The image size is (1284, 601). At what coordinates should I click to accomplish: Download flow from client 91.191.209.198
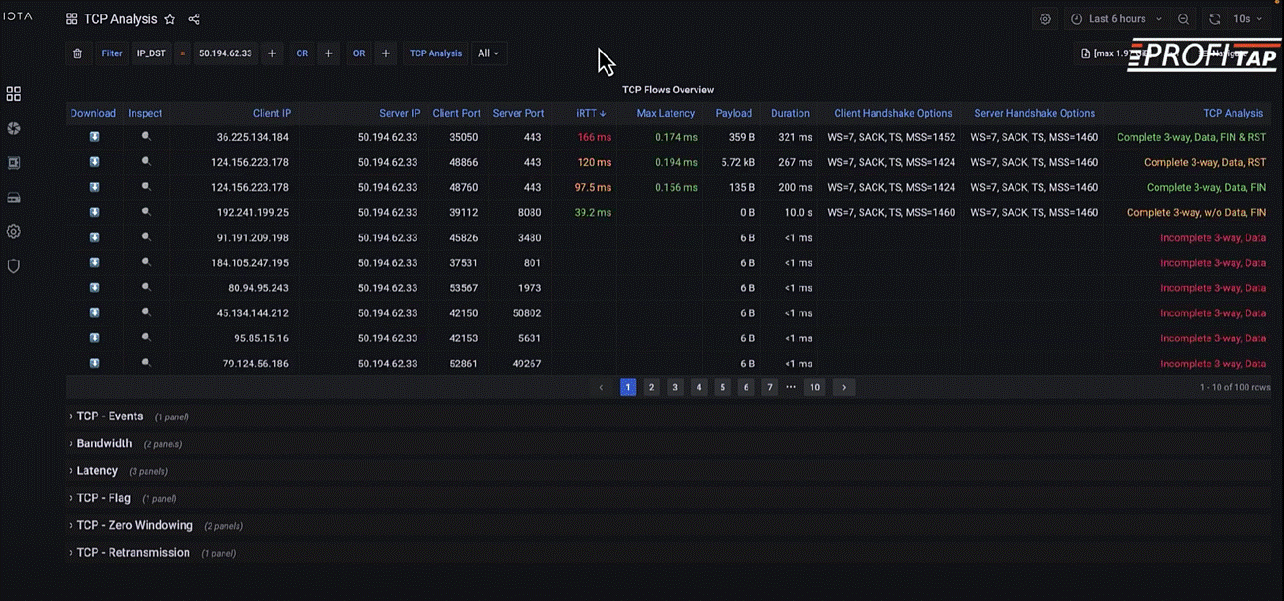point(94,237)
